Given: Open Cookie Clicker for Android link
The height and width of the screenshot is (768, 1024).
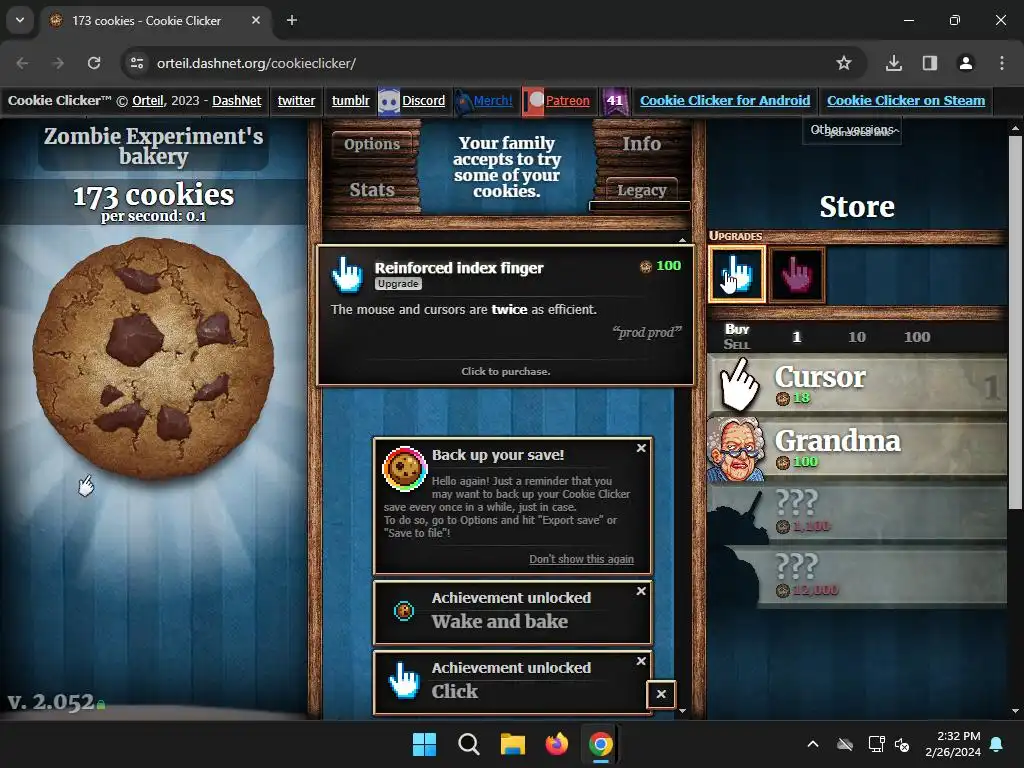Looking at the screenshot, I should coord(725,101).
